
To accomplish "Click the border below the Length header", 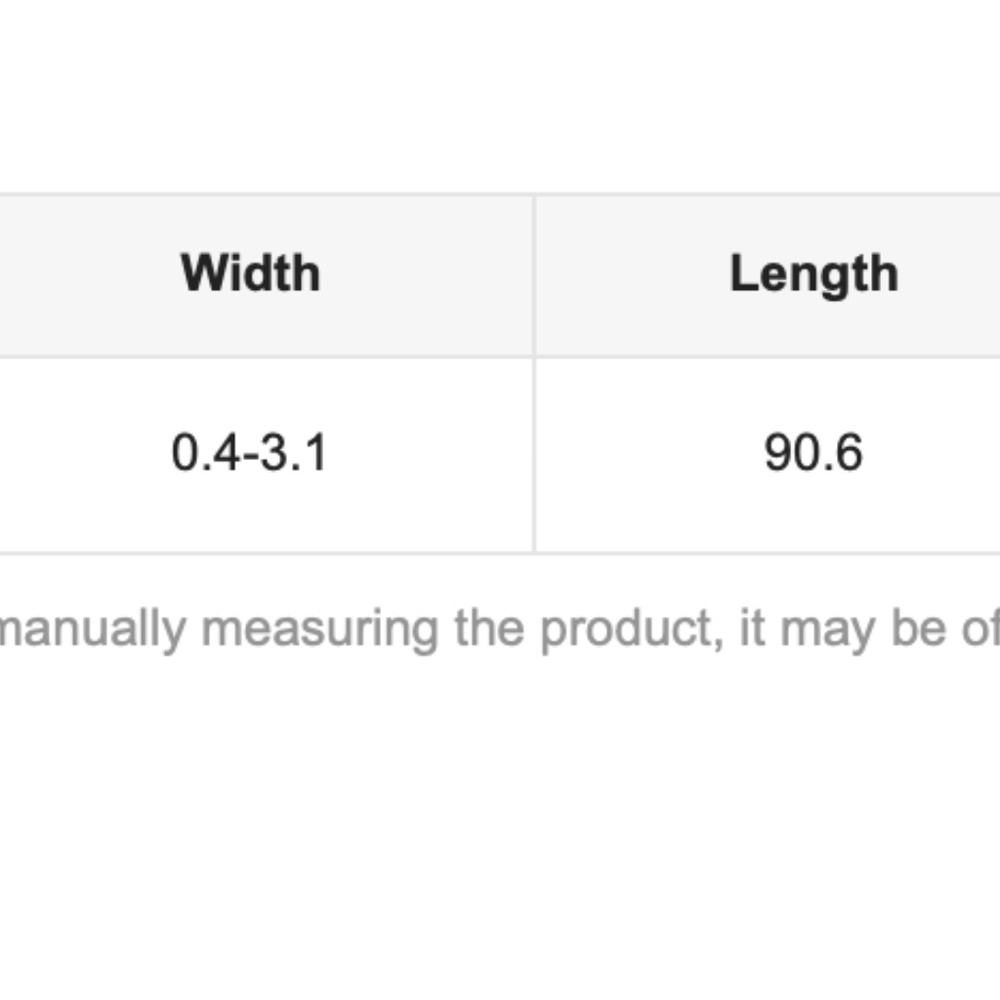I will point(768,357).
